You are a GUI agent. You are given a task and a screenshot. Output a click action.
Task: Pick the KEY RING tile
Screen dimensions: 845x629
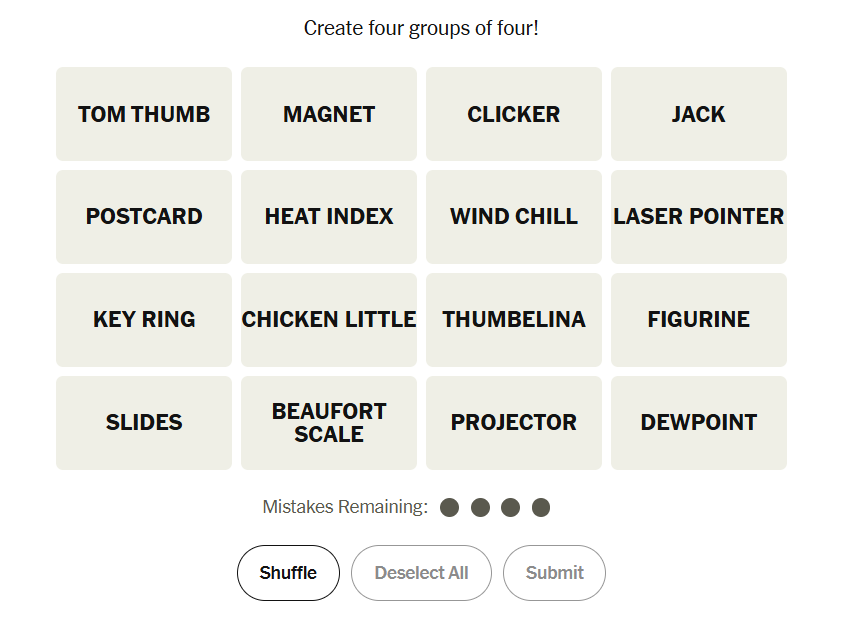[x=144, y=320]
